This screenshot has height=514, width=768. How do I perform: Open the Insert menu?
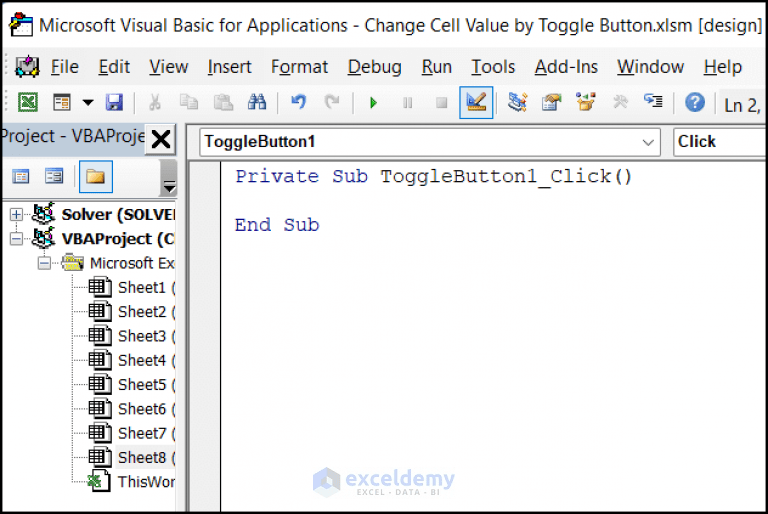[x=229, y=67]
